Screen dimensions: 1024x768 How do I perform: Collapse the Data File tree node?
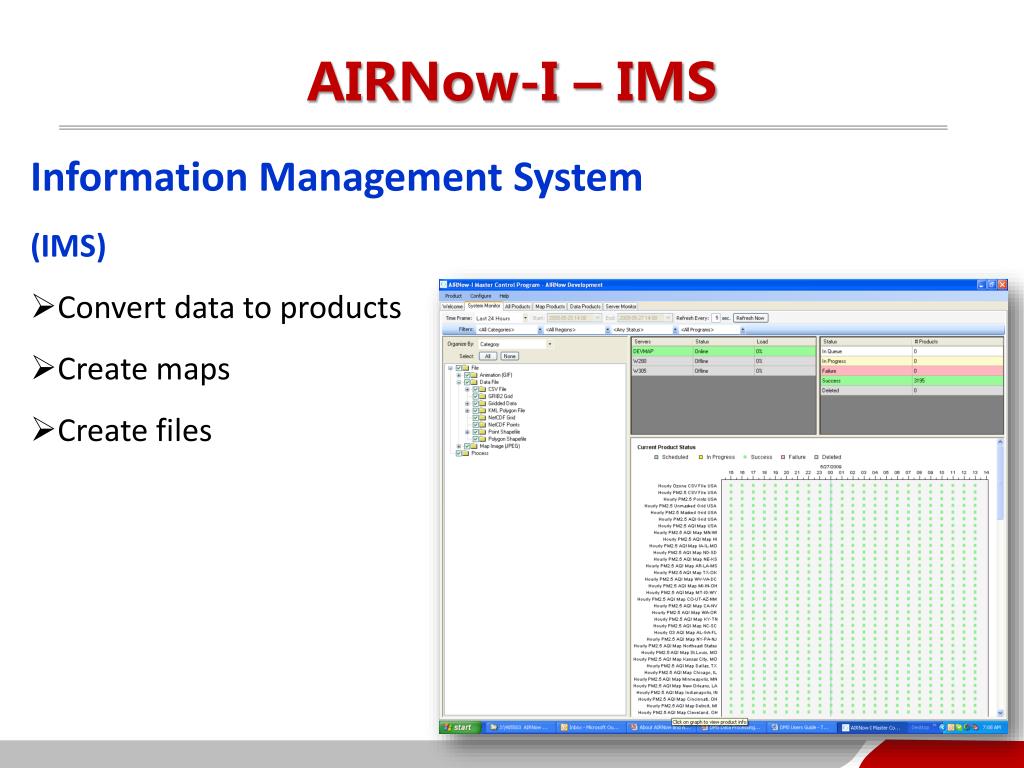(458, 382)
